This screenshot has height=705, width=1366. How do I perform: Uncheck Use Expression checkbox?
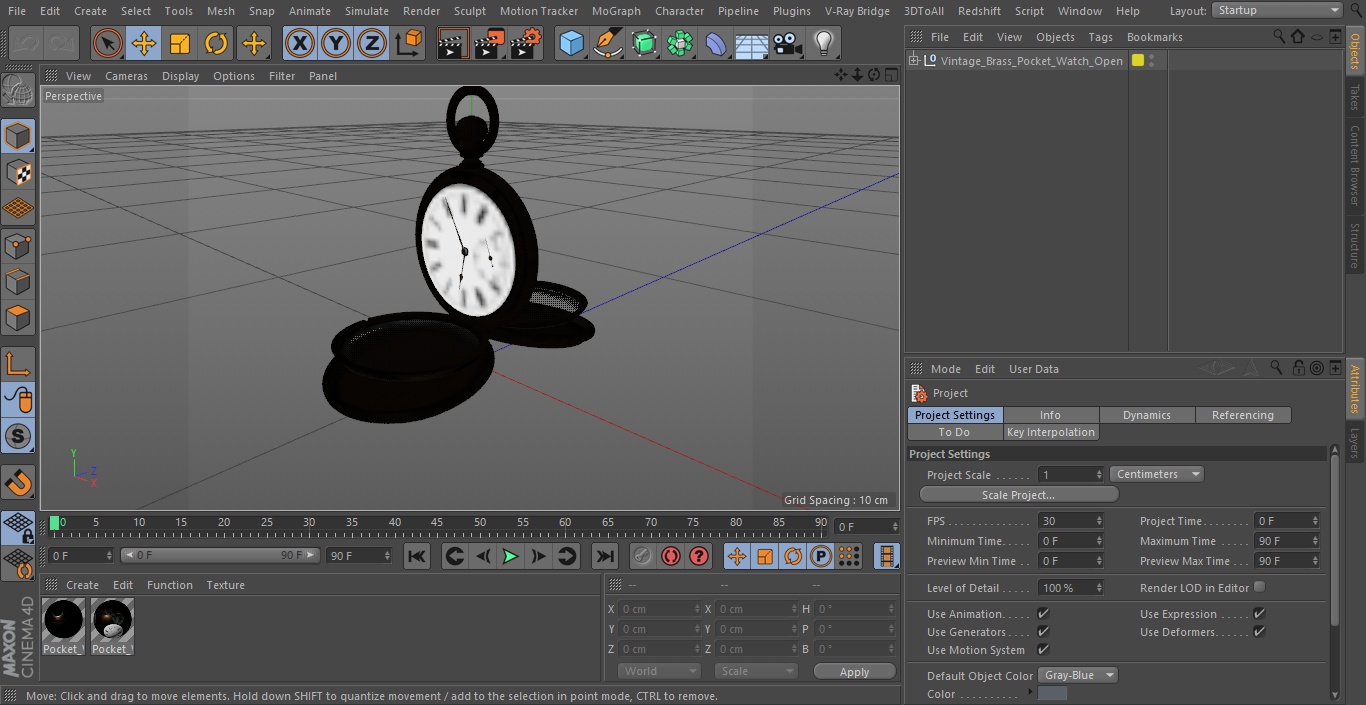click(1259, 613)
